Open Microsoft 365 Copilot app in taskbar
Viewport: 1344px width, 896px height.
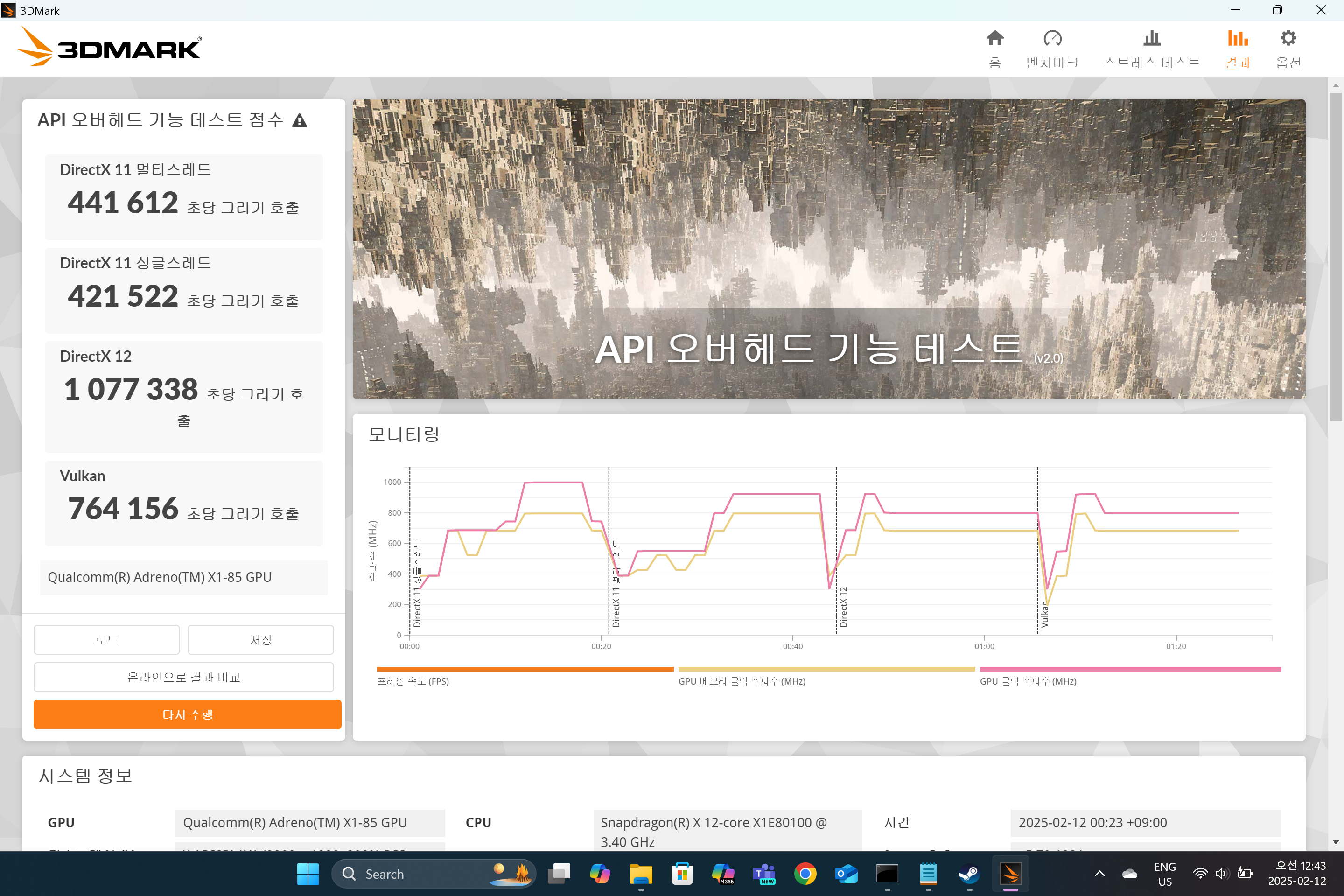coord(723,874)
